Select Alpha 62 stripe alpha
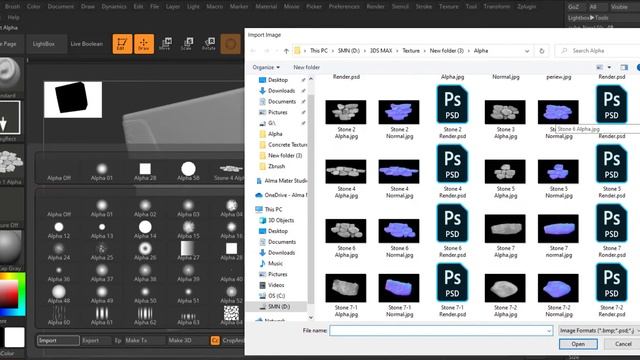Screen dimensions: 640x360 click(145, 316)
